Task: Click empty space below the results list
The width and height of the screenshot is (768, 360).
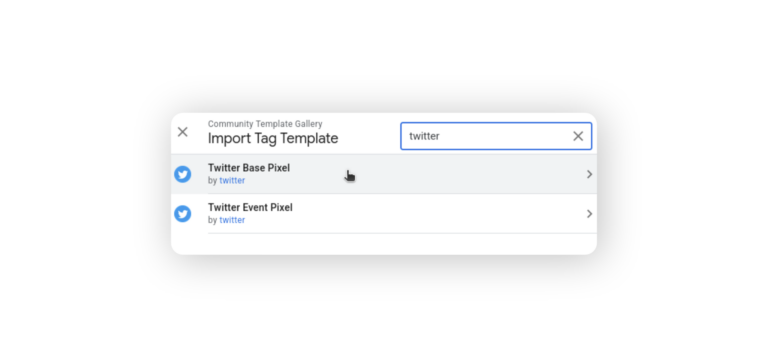Action: coord(384,244)
